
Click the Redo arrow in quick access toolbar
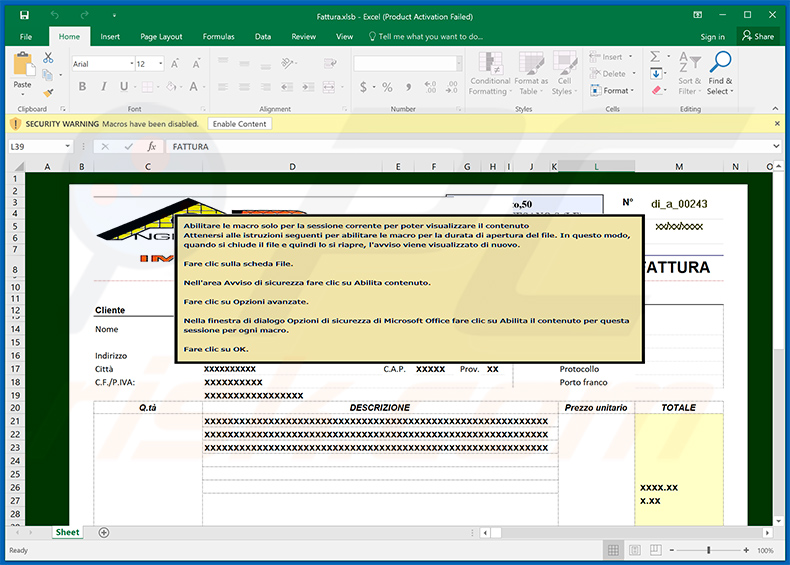tap(84, 15)
